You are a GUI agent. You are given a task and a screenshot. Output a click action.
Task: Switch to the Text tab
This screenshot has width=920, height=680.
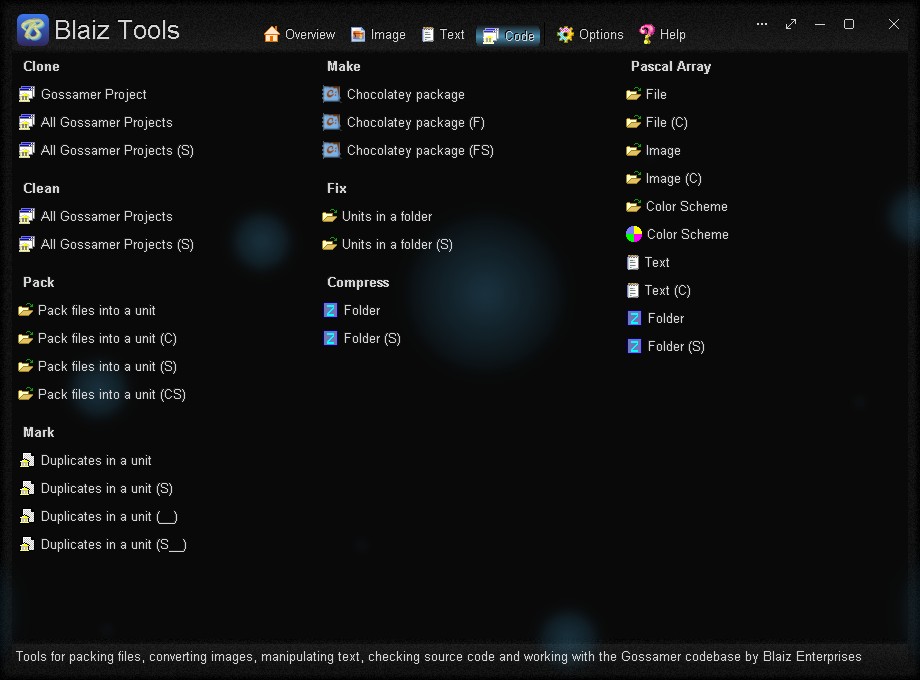click(443, 35)
